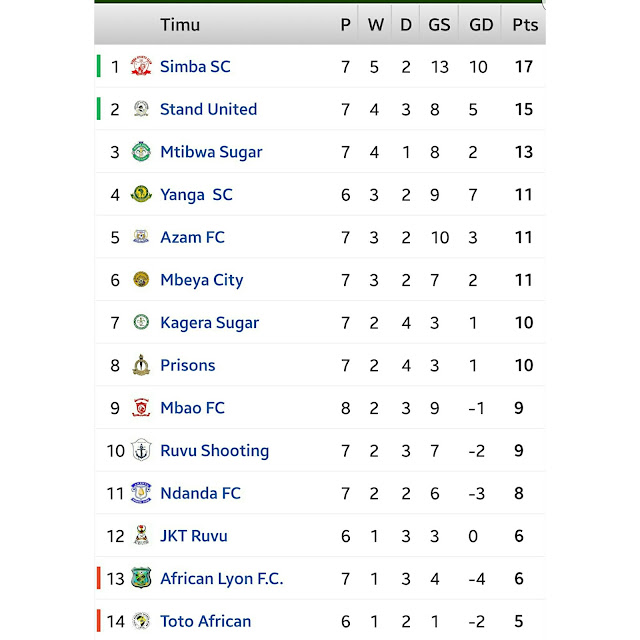
Task: Open the Simba SC team link
Action: tap(195, 67)
